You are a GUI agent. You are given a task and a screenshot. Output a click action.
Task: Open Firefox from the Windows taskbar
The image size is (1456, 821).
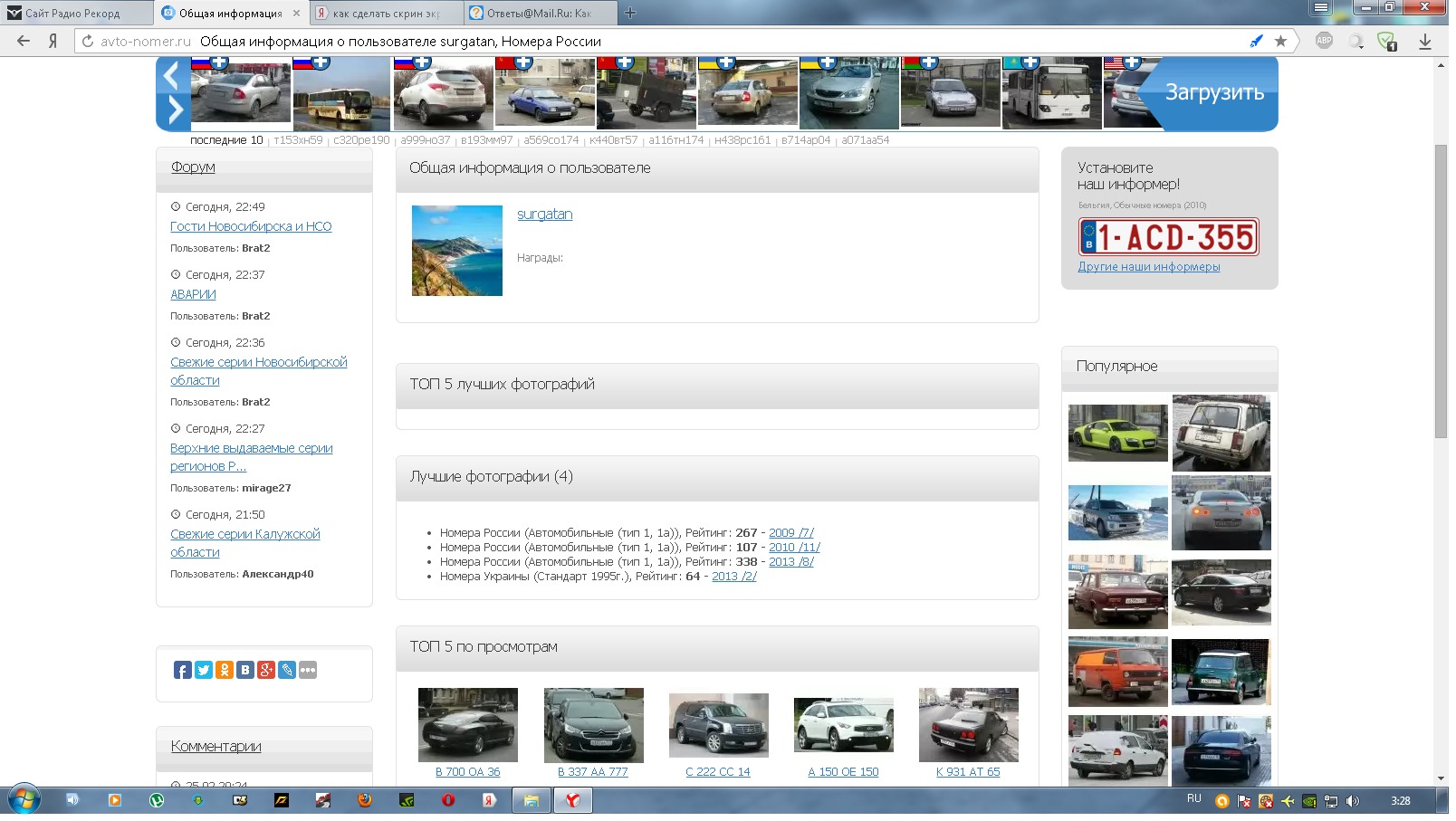pyautogui.click(x=365, y=800)
